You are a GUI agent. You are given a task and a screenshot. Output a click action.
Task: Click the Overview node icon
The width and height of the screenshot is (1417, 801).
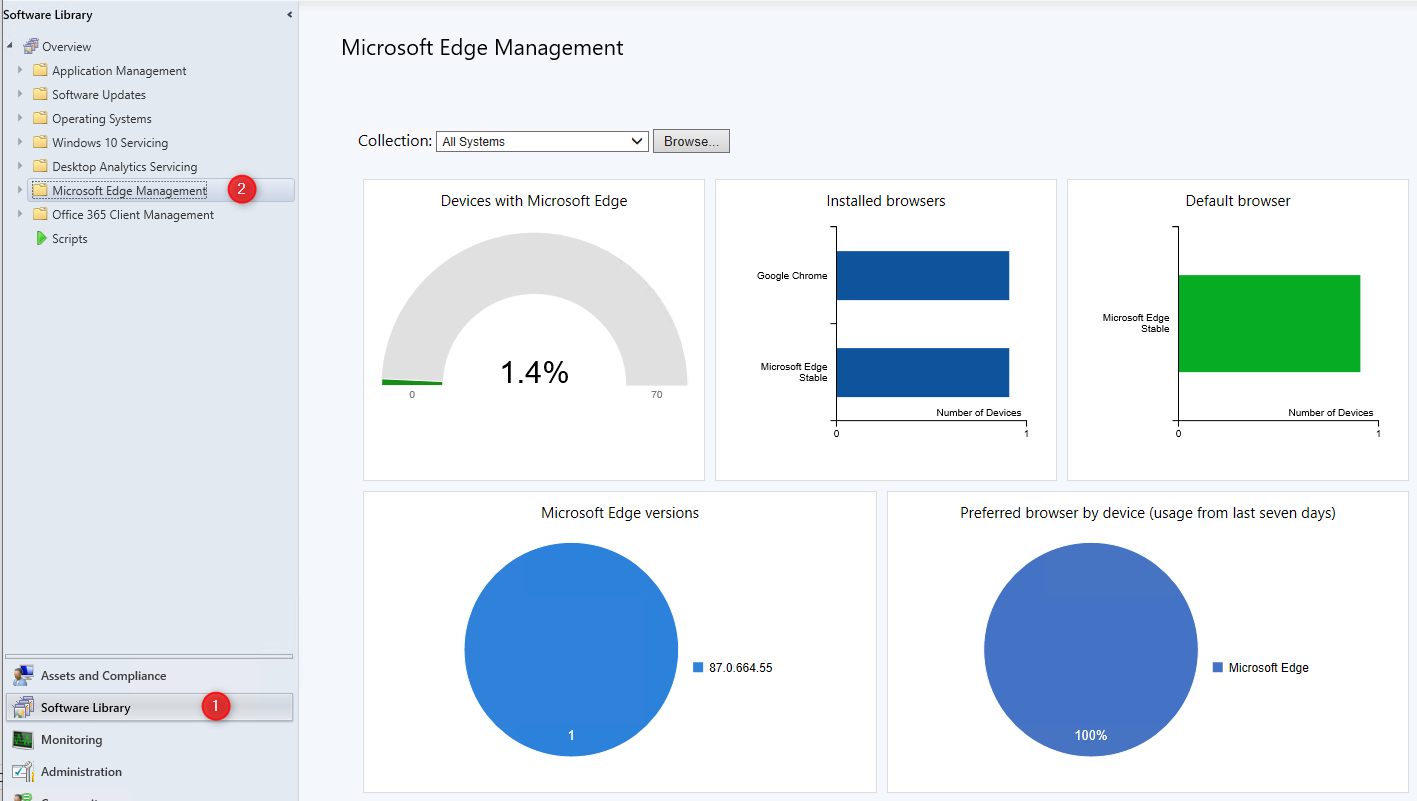pos(31,47)
